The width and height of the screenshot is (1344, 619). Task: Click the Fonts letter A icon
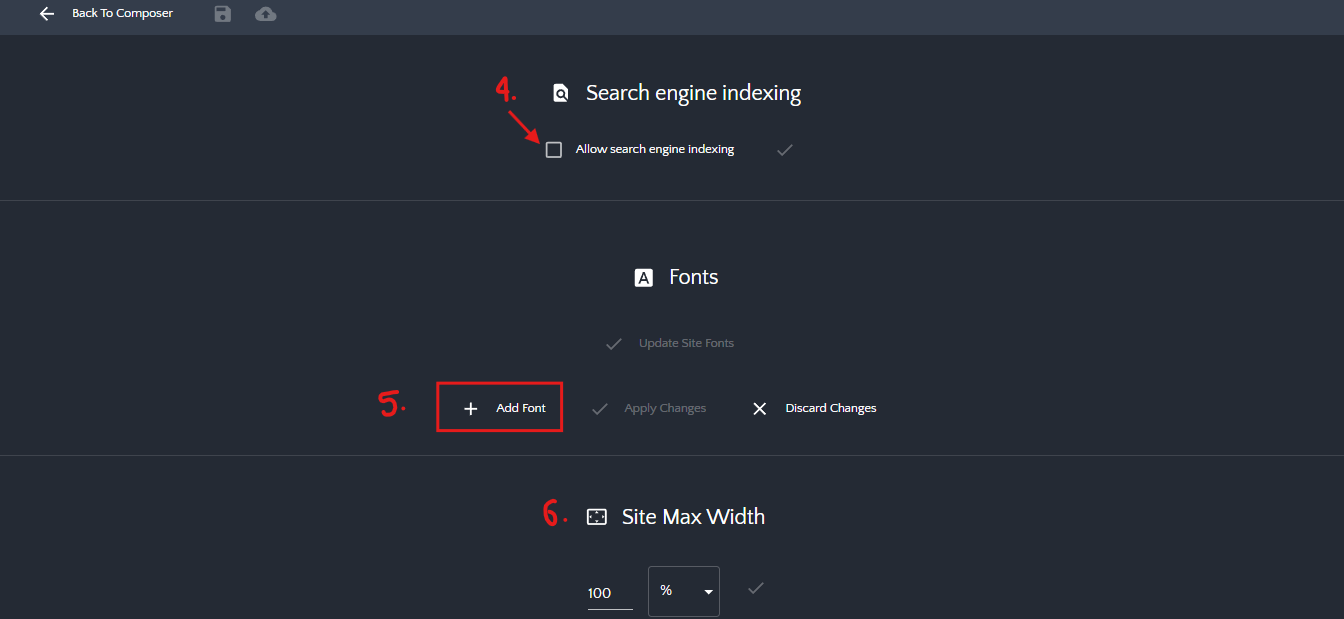[x=644, y=278]
